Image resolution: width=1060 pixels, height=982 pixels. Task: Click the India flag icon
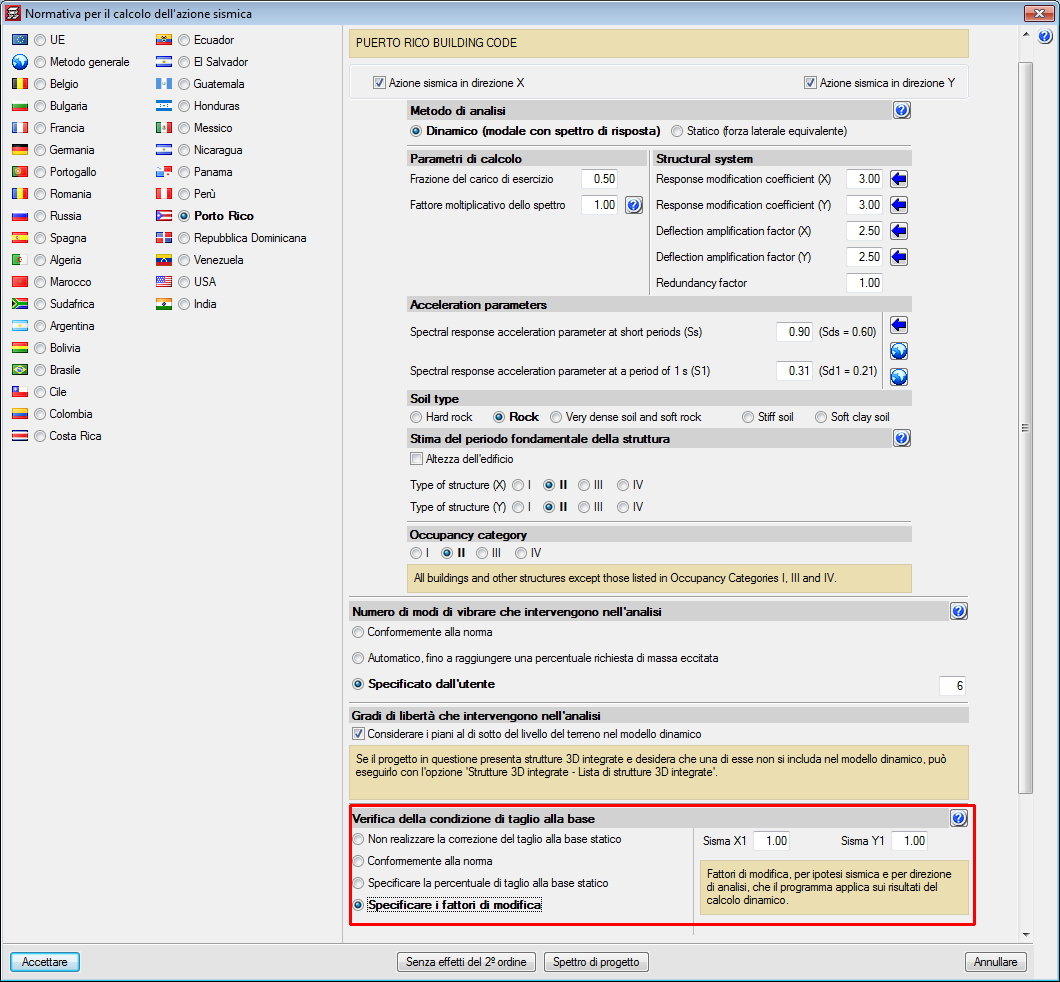coord(164,304)
